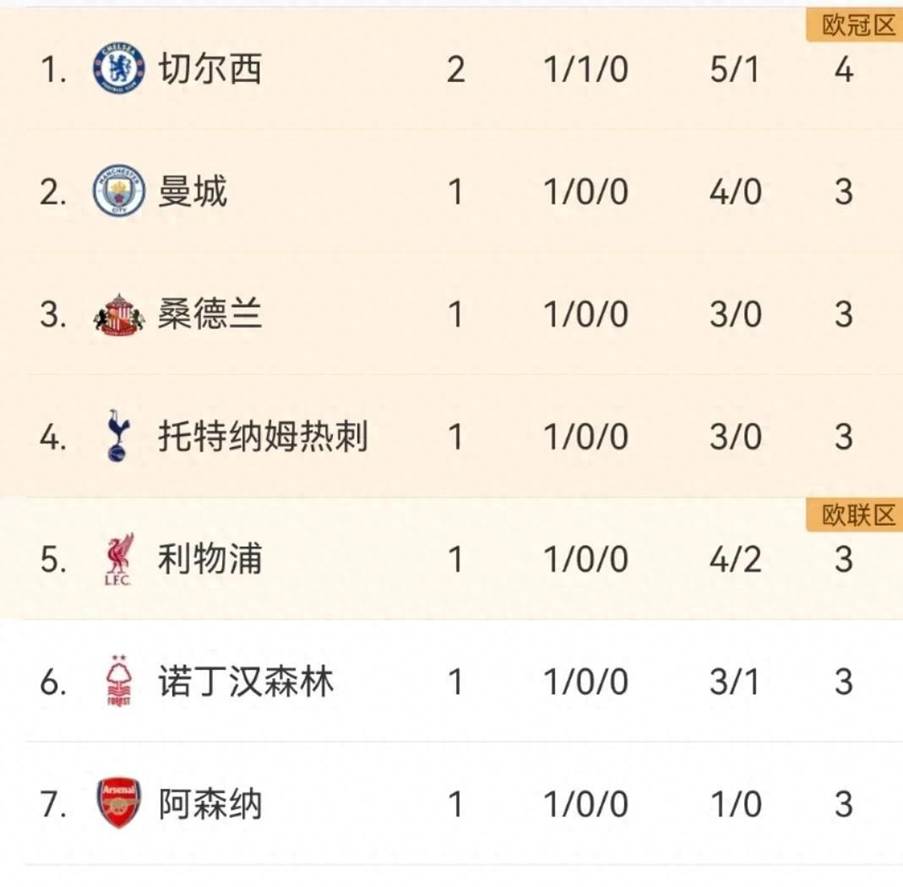This screenshot has height=887, width=903.
Task: Open the 诺丁汉森林 team page
Action: tap(246, 682)
